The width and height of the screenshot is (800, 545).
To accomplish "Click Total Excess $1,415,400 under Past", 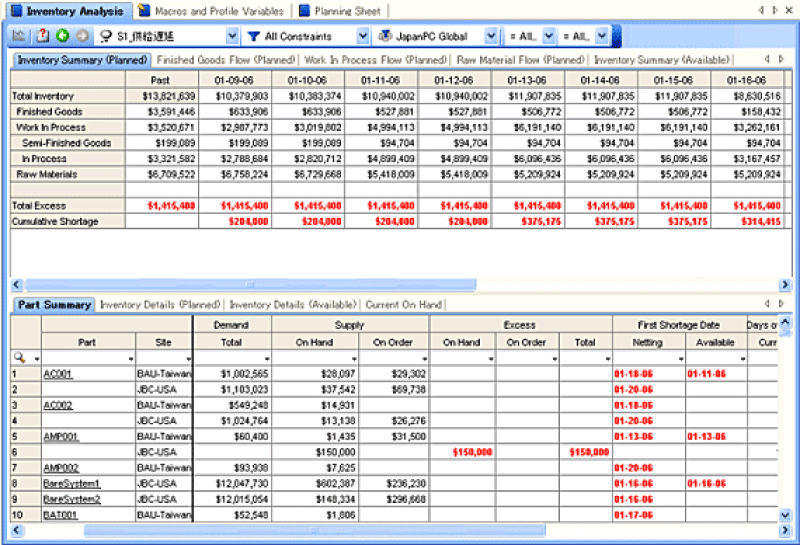I will click(171, 206).
